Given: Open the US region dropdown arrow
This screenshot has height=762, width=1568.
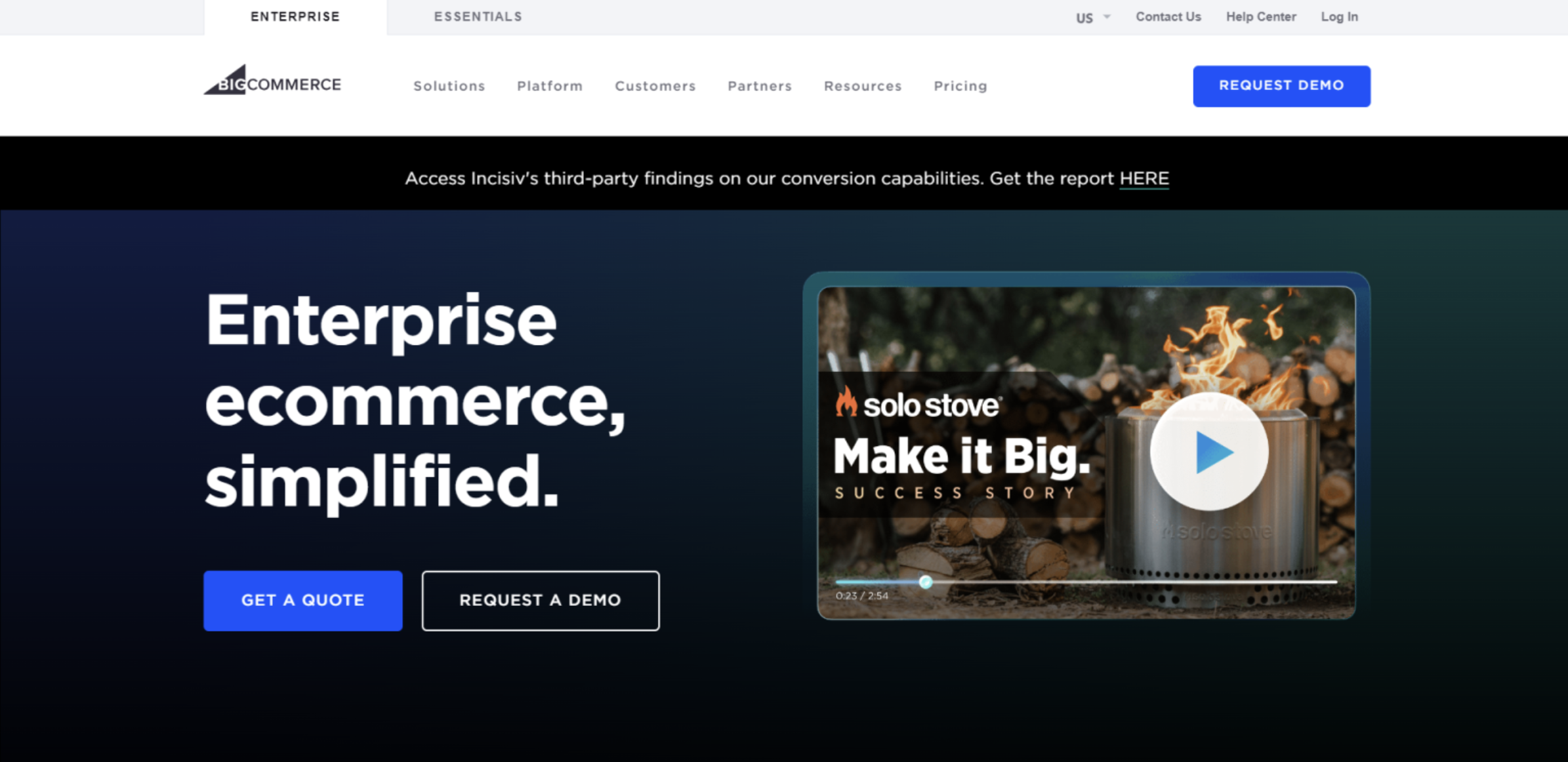Looking at the screenshot, I should tap(1107, 17).
